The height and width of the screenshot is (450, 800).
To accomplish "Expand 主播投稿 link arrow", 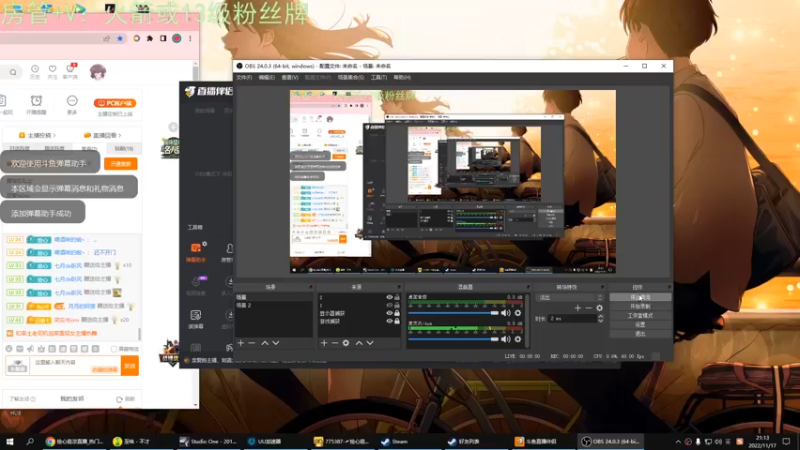I will click(x=55, y=135).
